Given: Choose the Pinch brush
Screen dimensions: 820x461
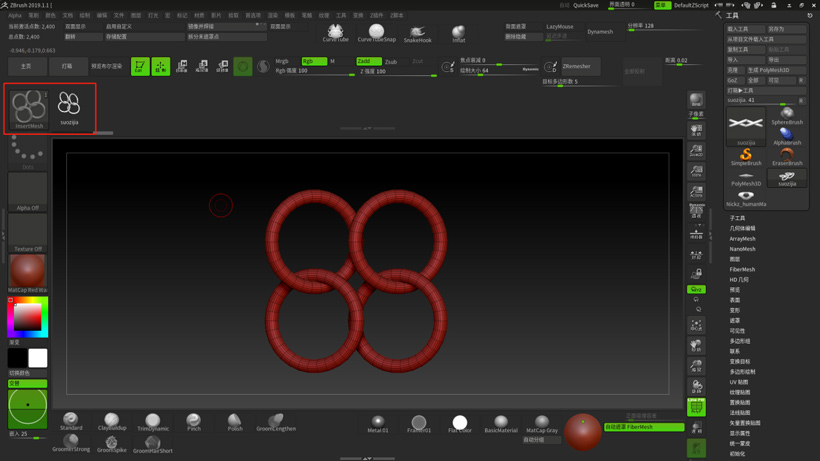Looking at the screenshot, I should [x=194, y=422].
